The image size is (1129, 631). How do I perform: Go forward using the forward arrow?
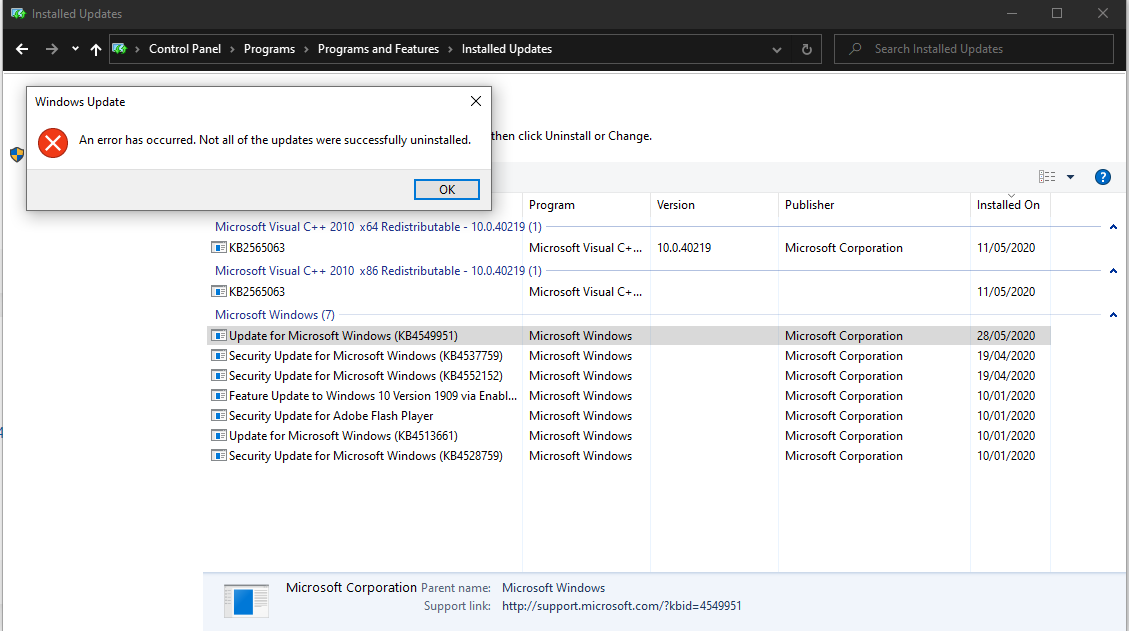pos(52,49)
